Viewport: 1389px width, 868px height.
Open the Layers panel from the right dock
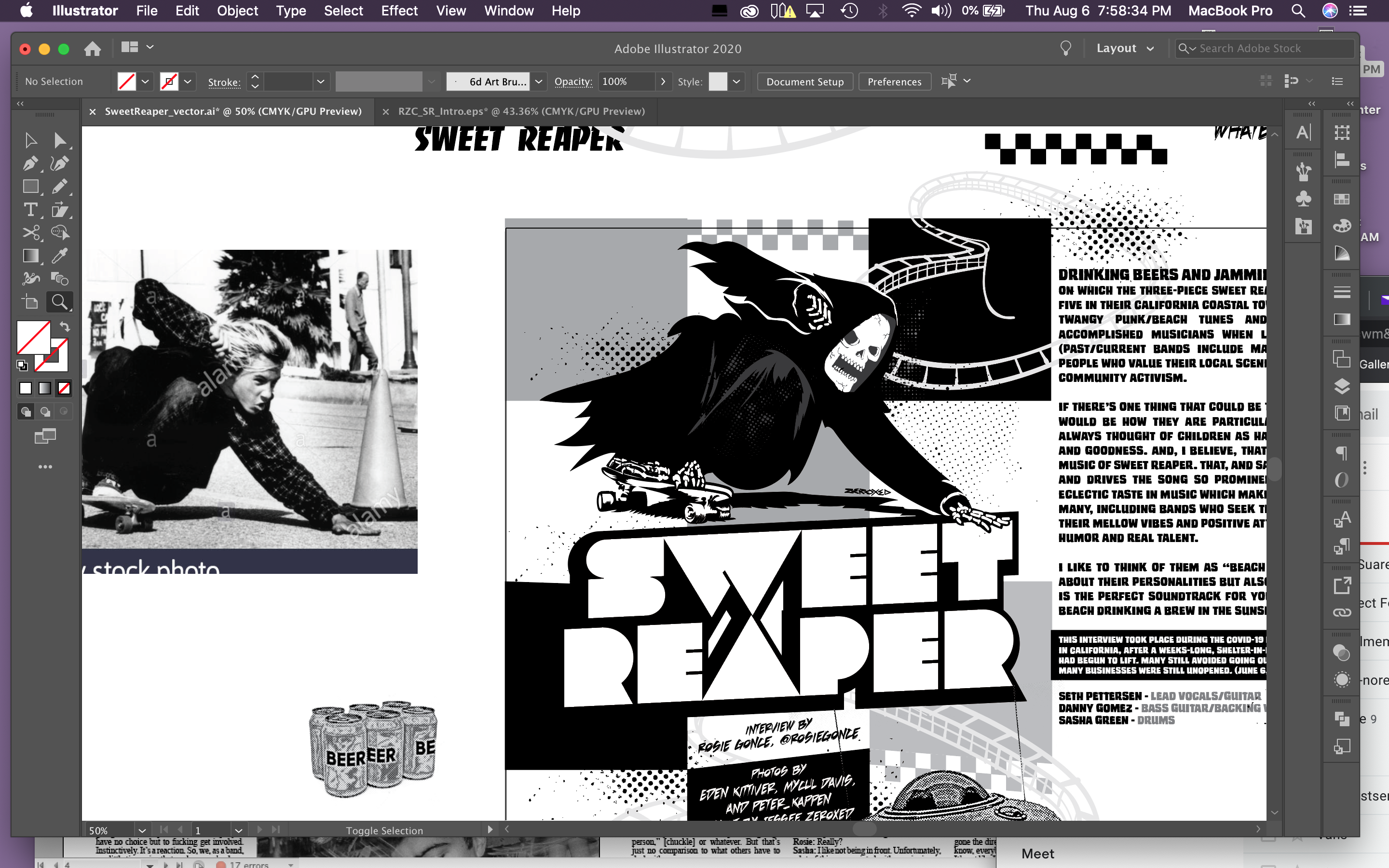(1342, 386)
